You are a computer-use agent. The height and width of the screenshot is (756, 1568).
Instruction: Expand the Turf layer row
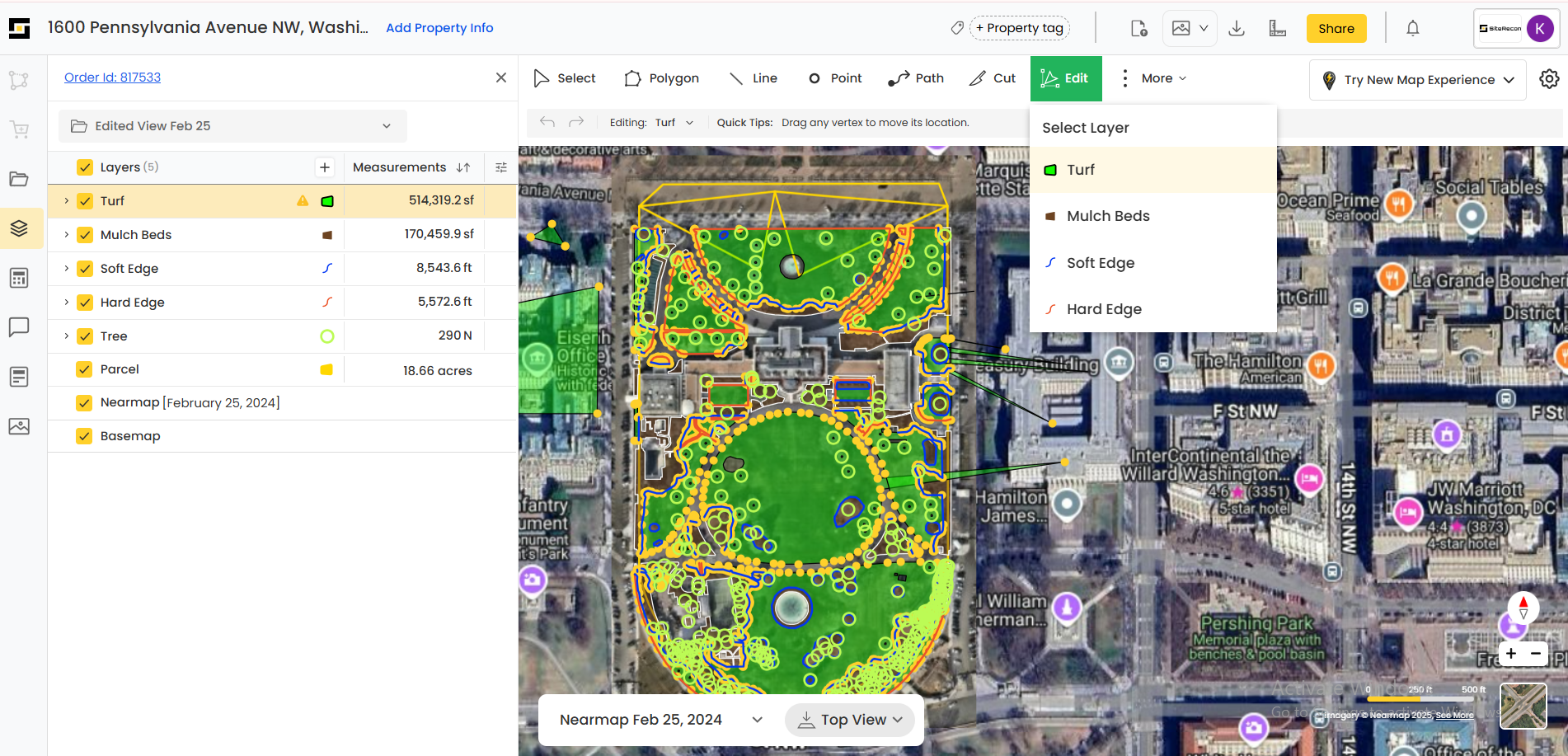click(x=67, y=201)
